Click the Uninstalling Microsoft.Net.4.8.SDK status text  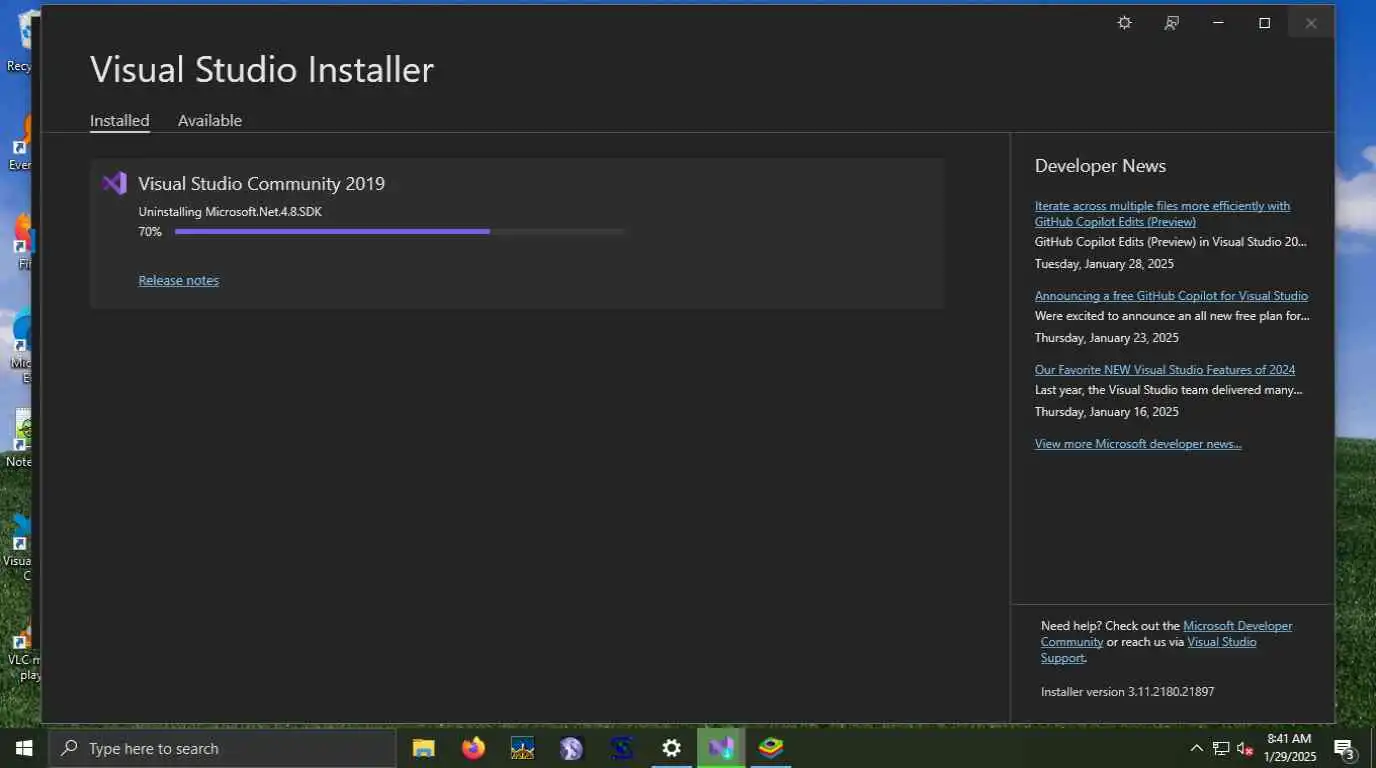point(230,211)
